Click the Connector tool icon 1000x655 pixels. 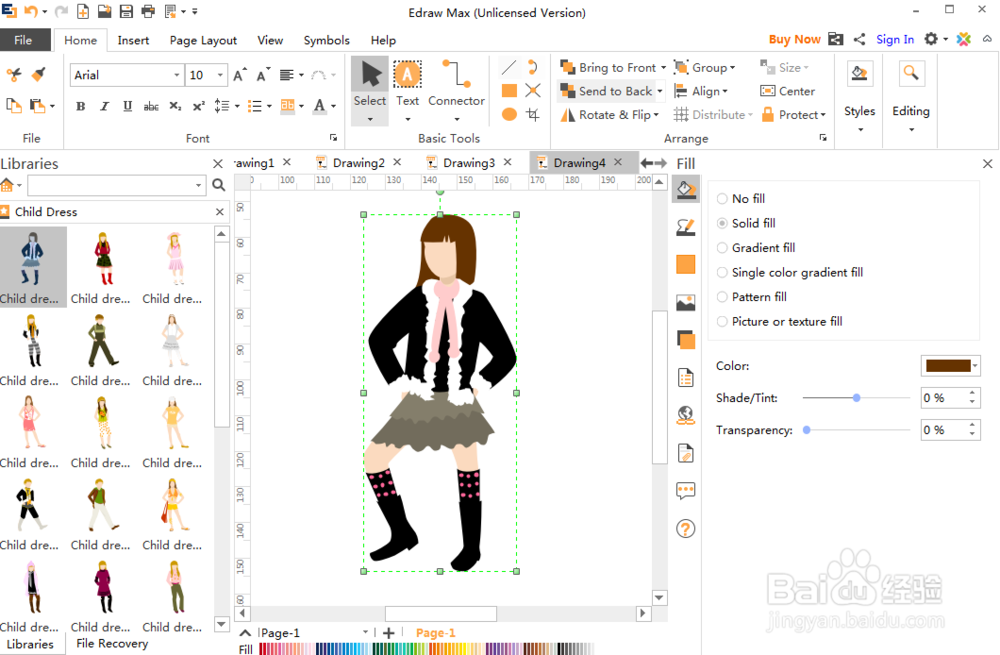click(456, 76)
